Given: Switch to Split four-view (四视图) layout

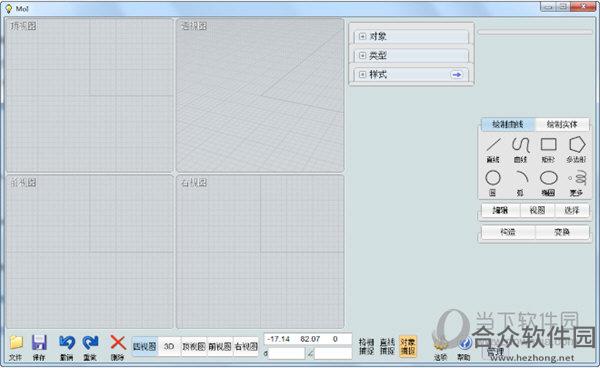Looking at the screenshot, I should [145, 347].
